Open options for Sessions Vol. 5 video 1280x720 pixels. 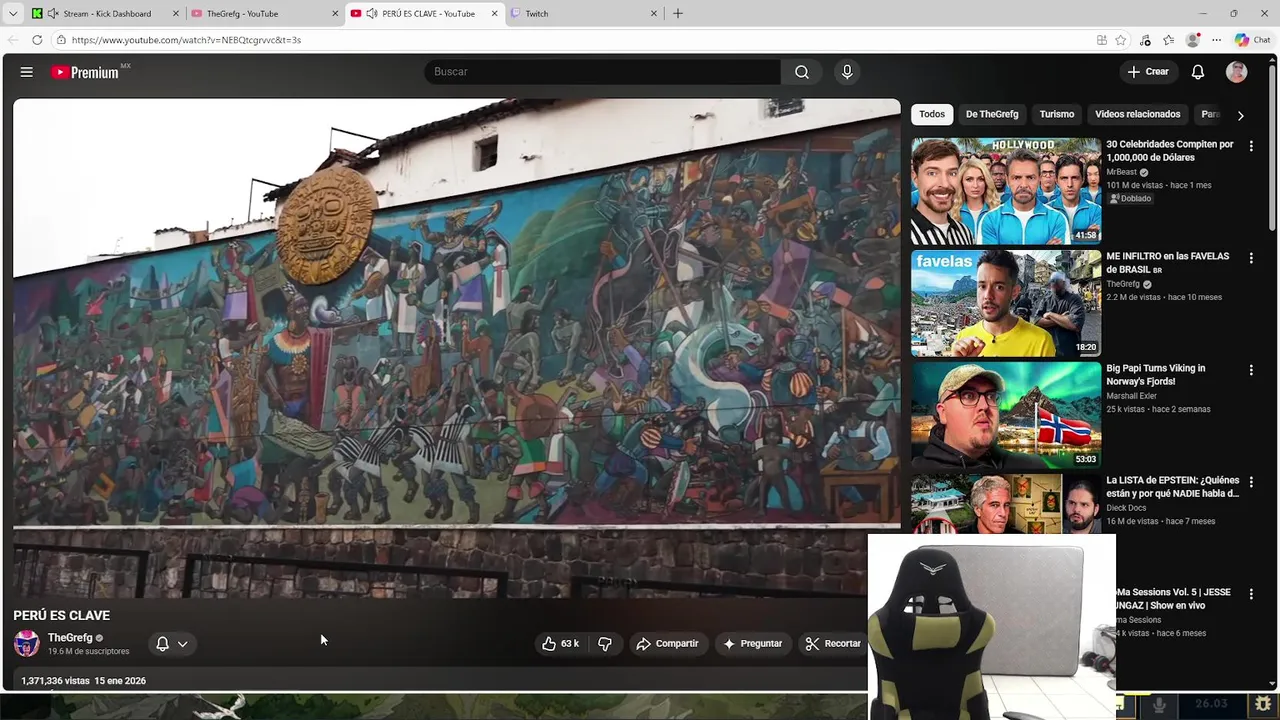pos(1251,594)
